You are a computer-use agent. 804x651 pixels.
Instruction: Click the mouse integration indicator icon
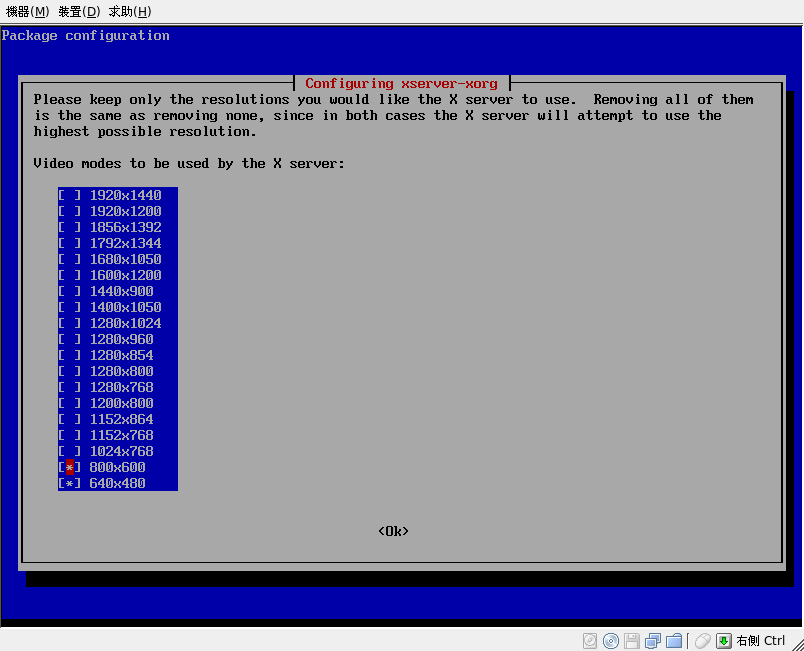click(702, 641)
